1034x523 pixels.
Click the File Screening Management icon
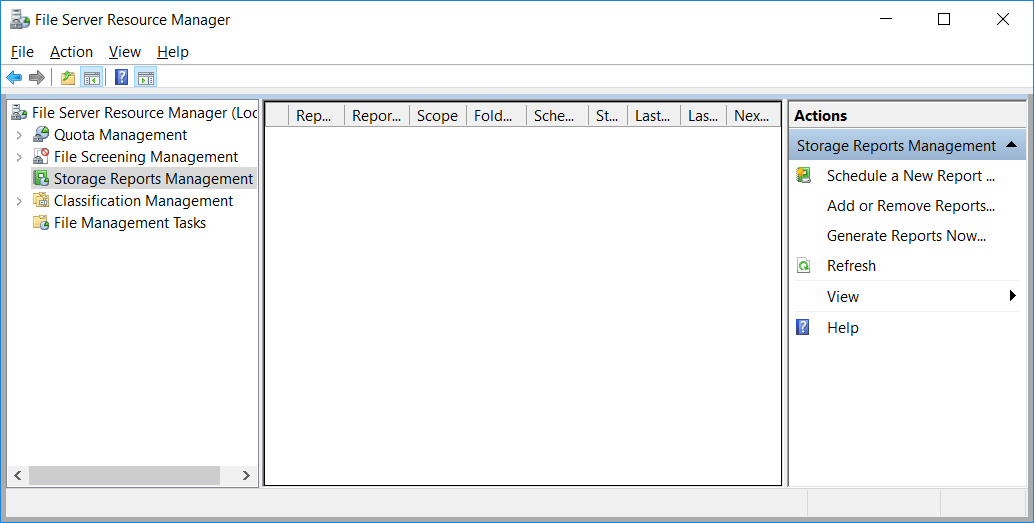[41, 156]
